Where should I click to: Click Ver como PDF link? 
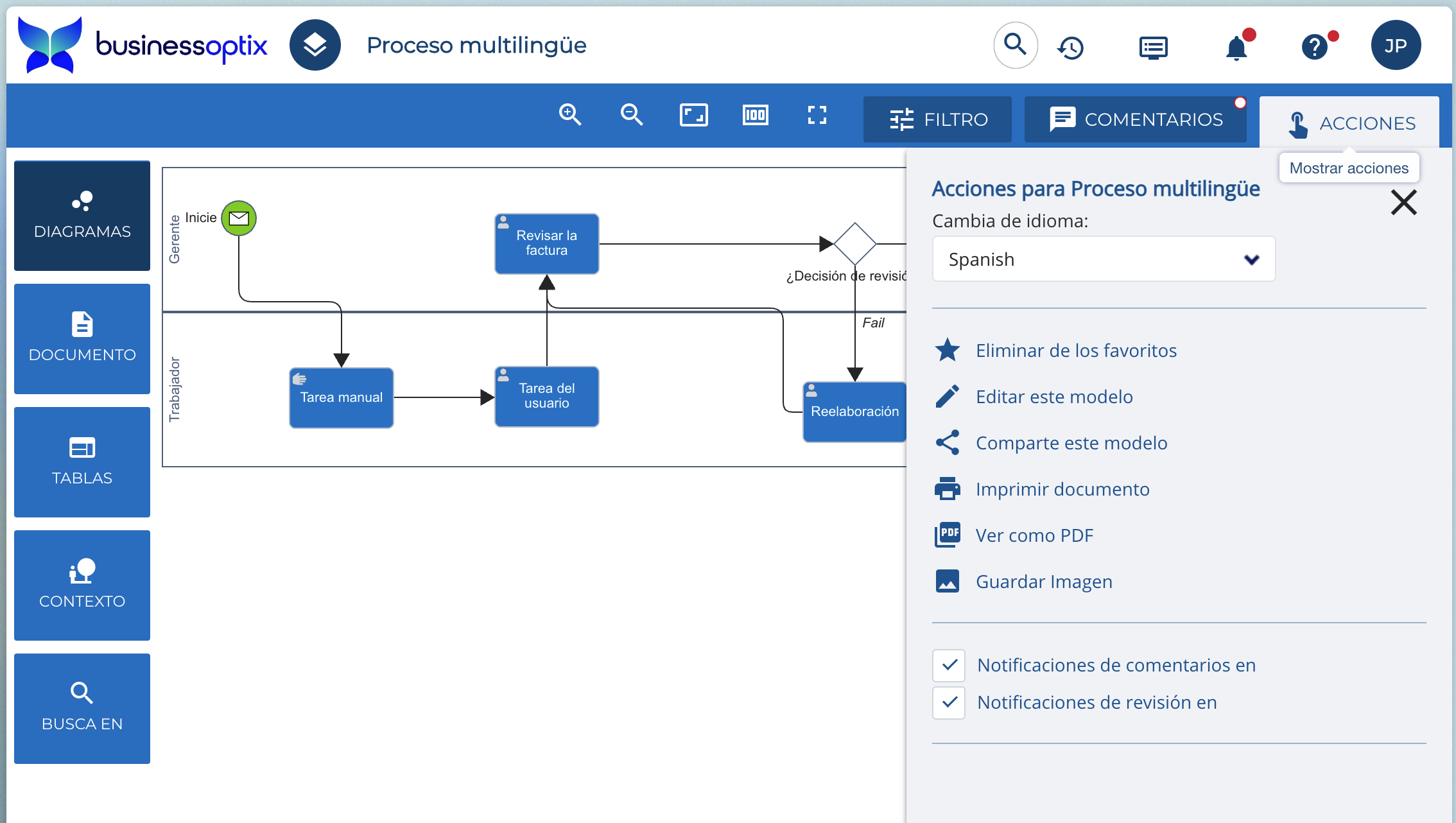click(x=1034, y=535)
